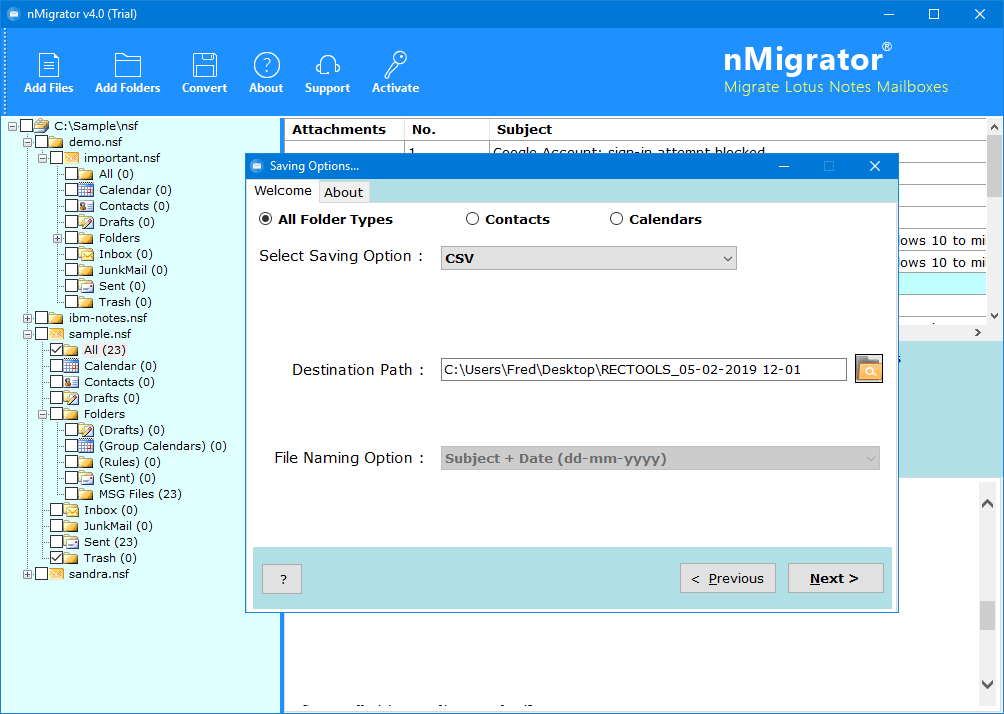Select the Contacts radio button

point(472,219)
